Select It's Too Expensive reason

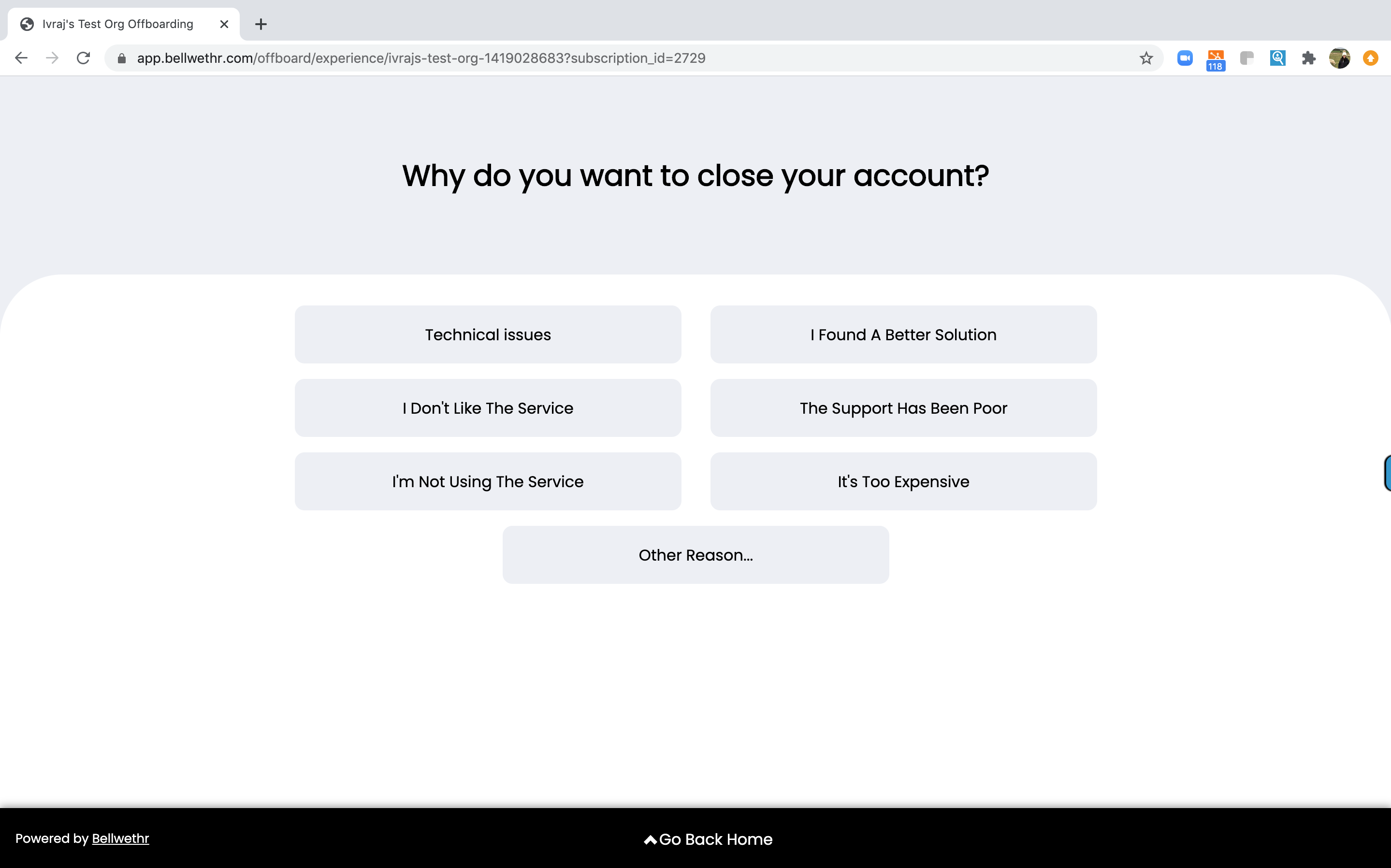(903, 481)
